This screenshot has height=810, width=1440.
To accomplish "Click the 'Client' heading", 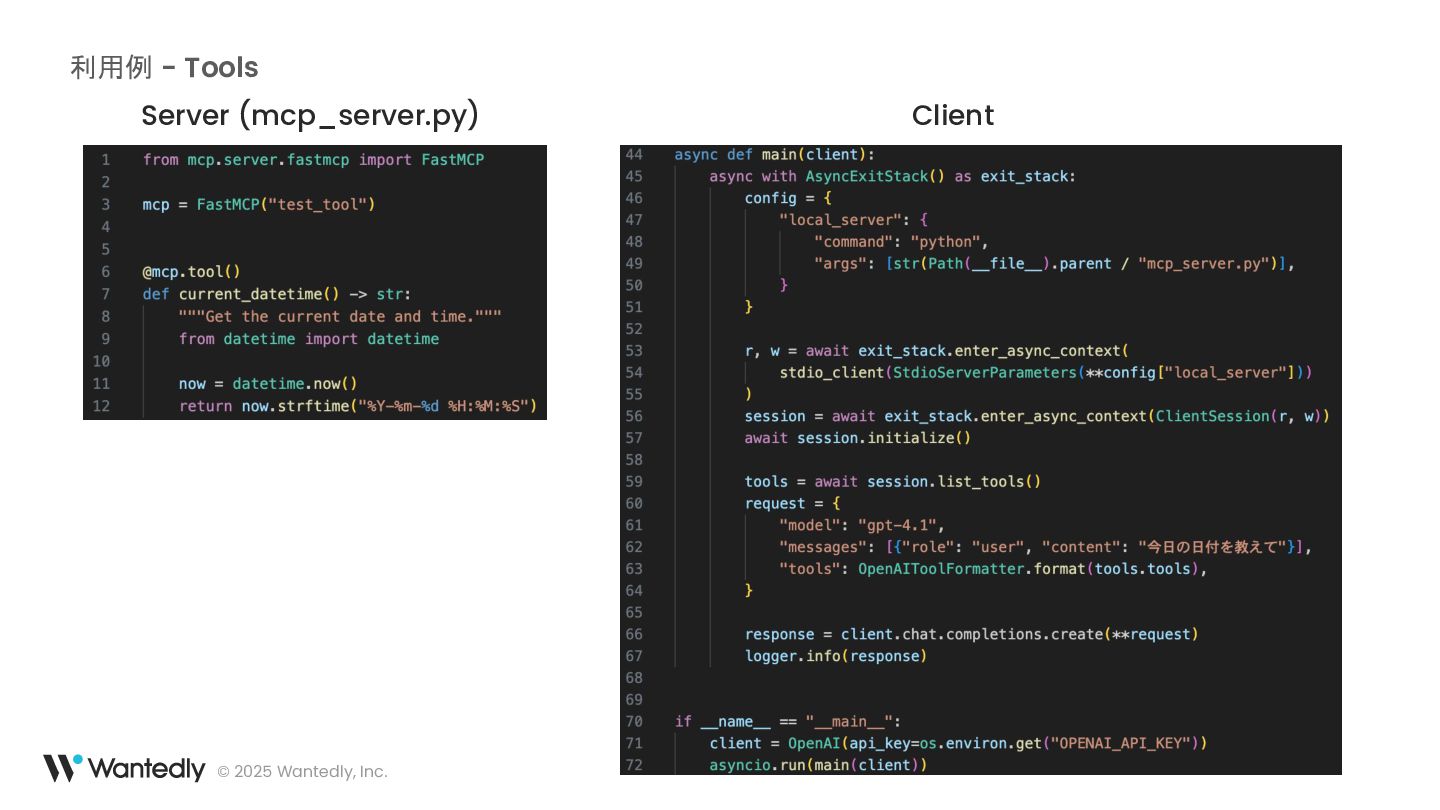I will [953, 116].
